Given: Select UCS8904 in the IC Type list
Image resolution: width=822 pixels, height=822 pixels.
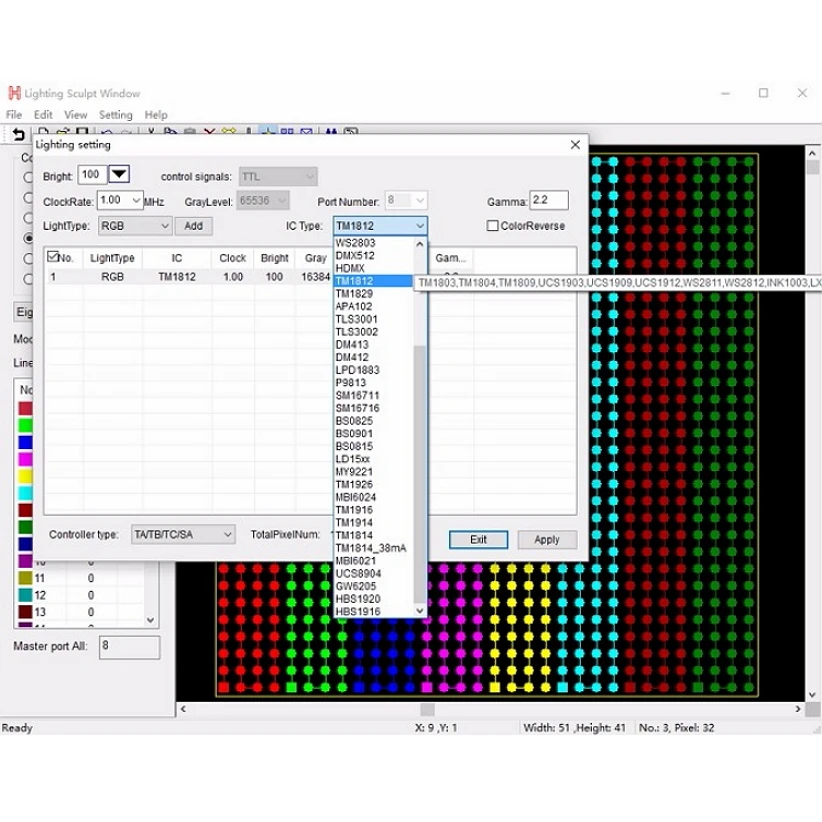Looking at the screenshot, I should (x=374, y=574).
